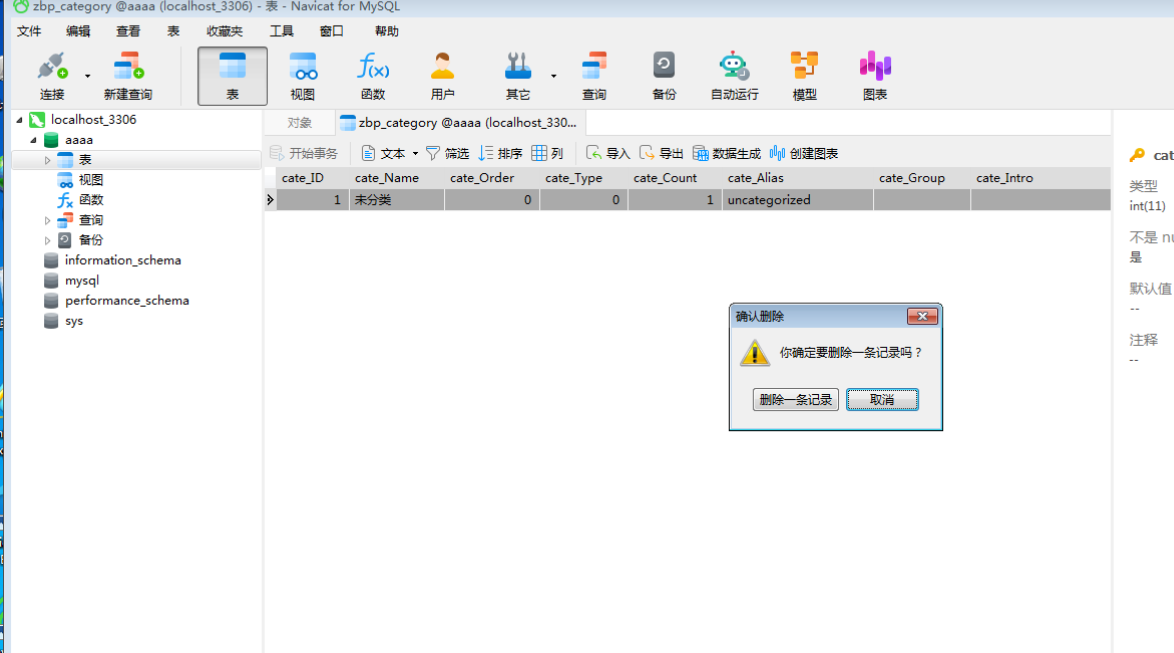Click the cate_ID column header
The width and height of the screenshot is (1174, 653).
click(x=312, y=177)
